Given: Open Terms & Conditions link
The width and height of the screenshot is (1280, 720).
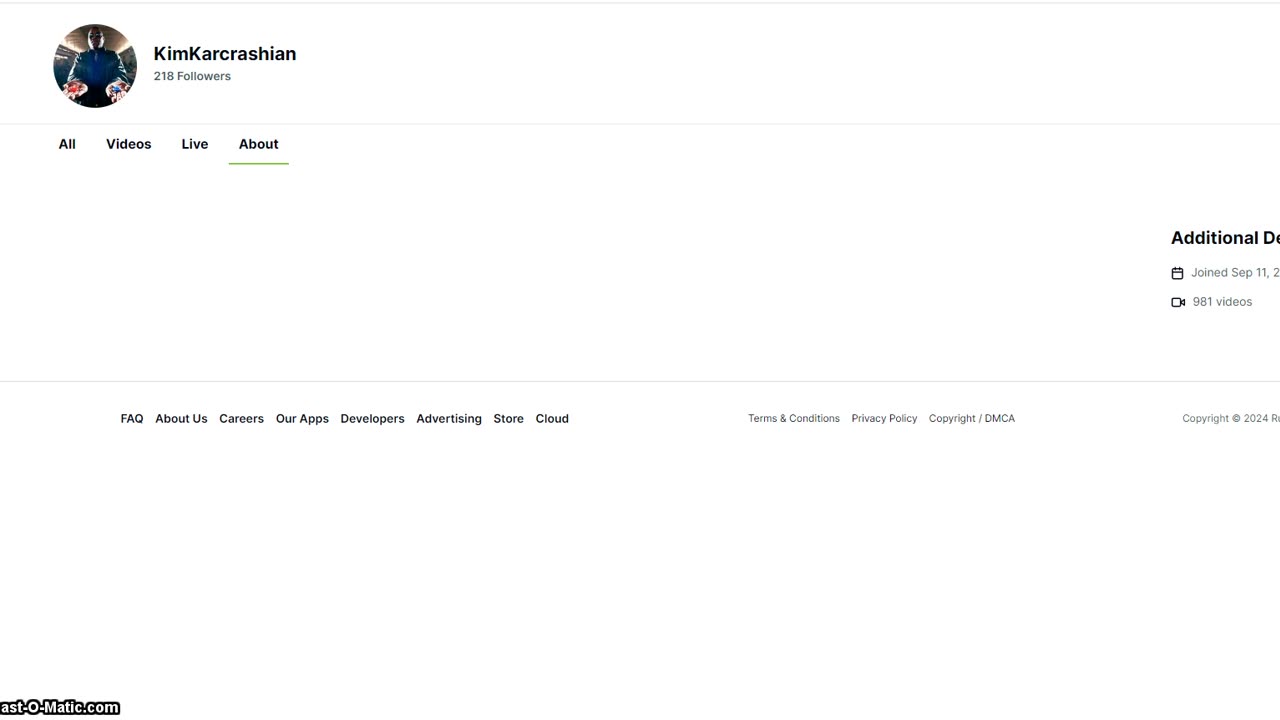Looking at the screenshot, I should (794, 419).
